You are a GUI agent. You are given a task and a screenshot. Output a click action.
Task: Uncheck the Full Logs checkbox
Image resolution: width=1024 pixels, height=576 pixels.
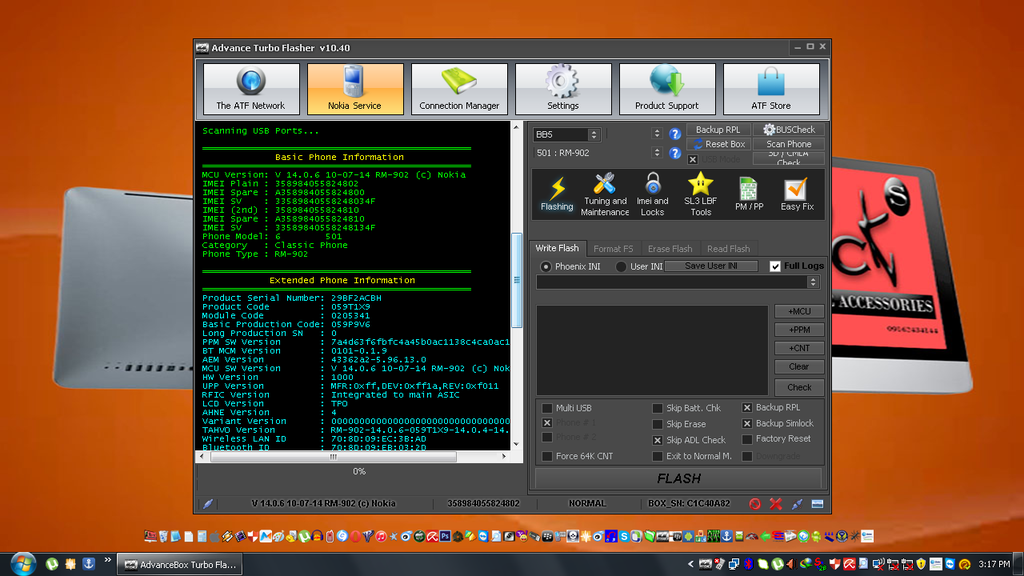tap(775, 266)
